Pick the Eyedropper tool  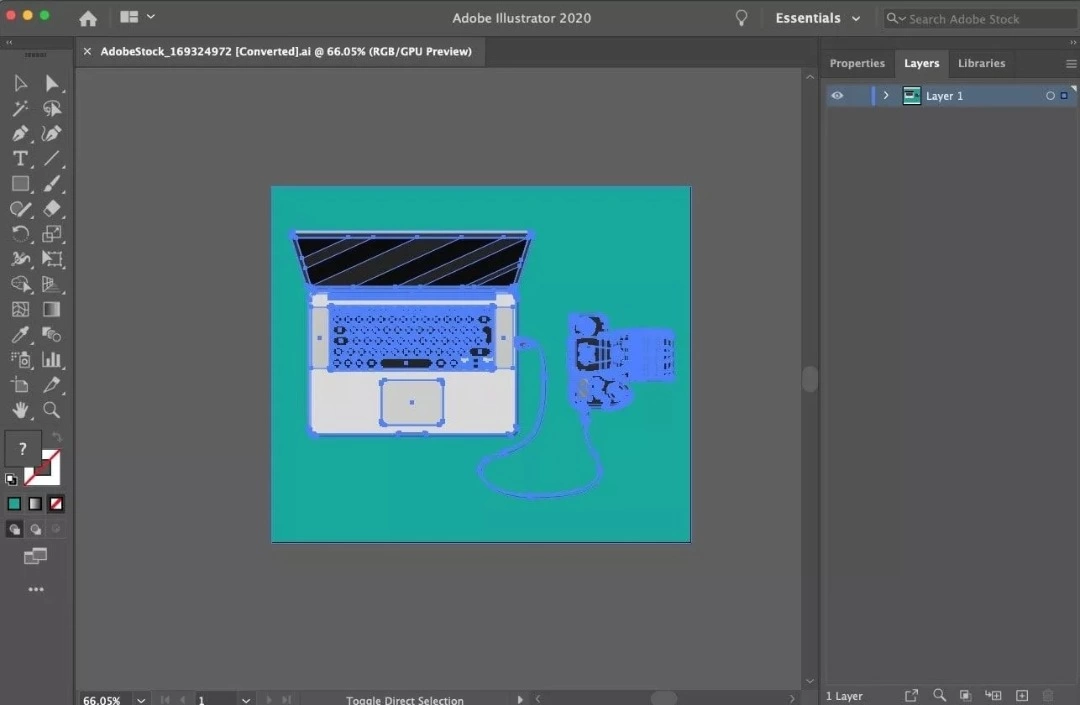pos(20,335)
